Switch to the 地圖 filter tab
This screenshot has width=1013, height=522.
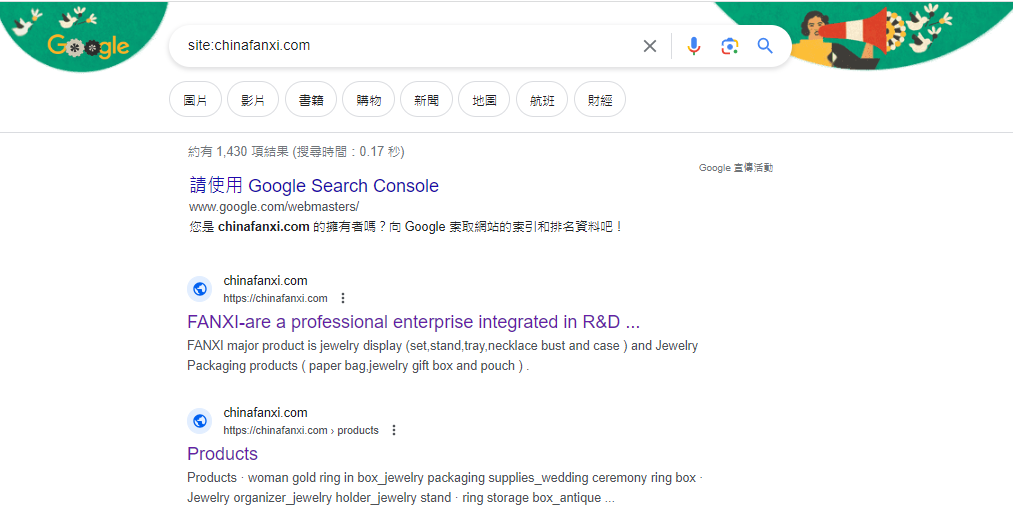[484, 99]
